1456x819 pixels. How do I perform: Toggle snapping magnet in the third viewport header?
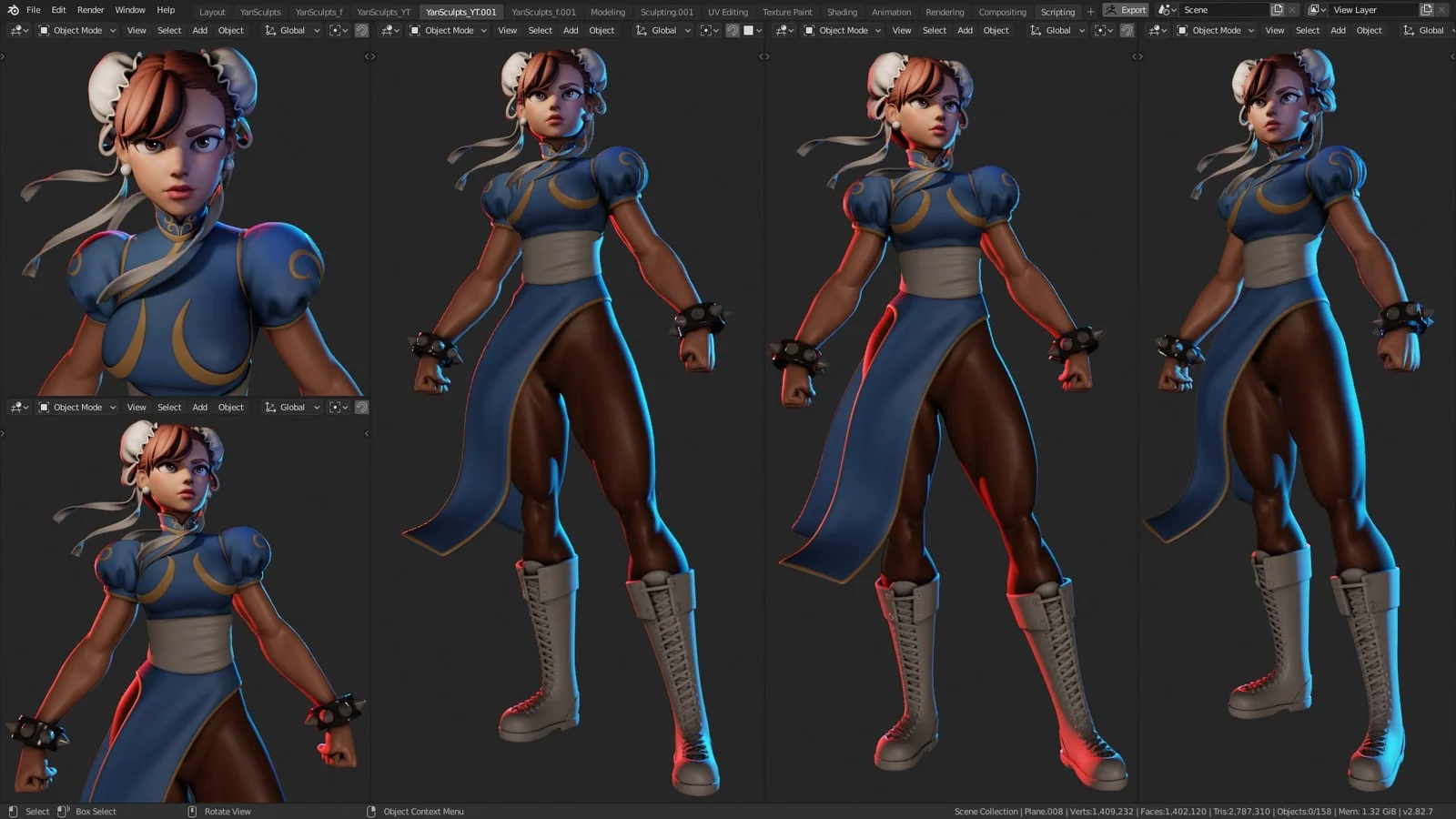[x=1127, y=30]
